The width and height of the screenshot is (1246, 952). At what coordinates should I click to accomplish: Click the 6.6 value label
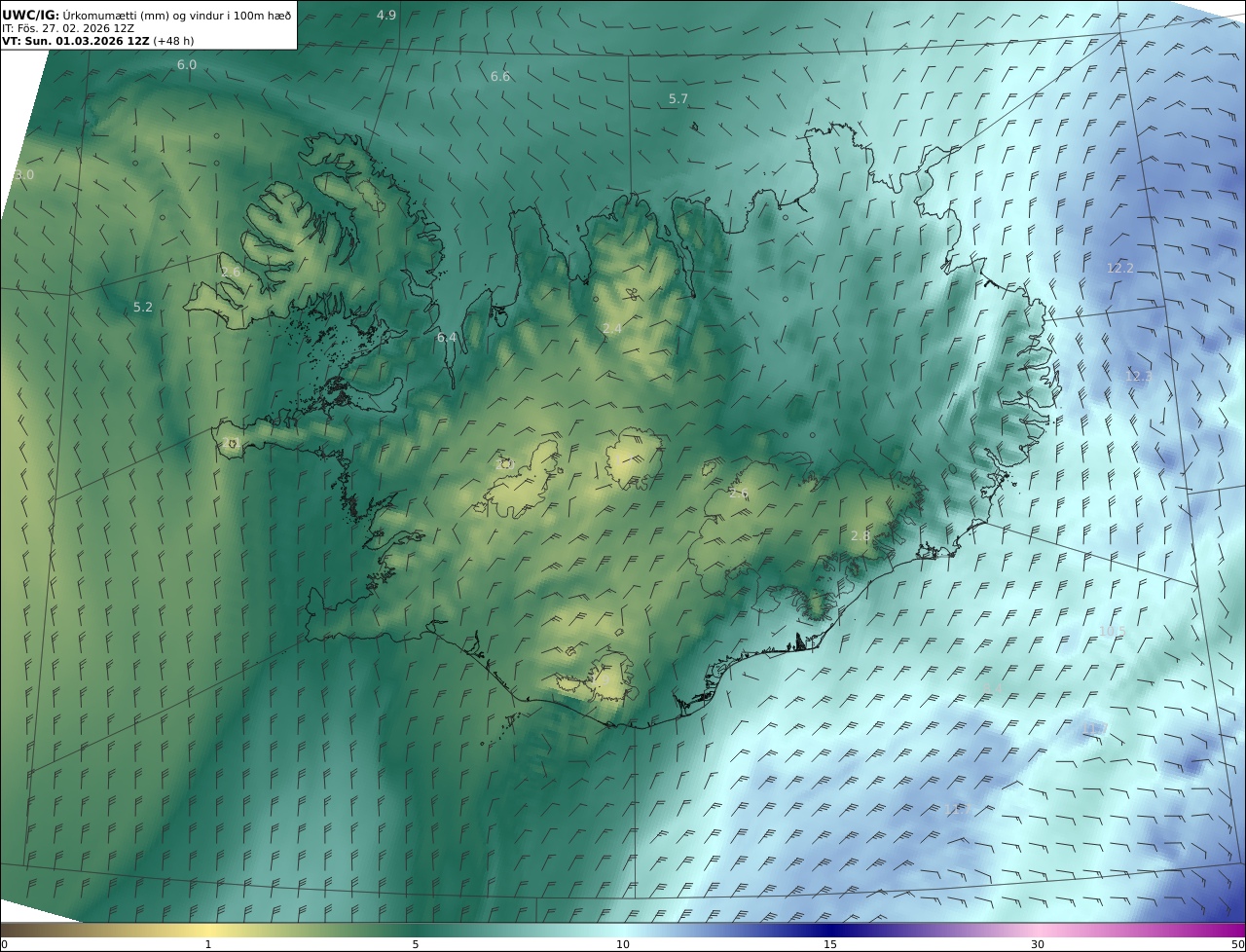click(x=500, y=76)
